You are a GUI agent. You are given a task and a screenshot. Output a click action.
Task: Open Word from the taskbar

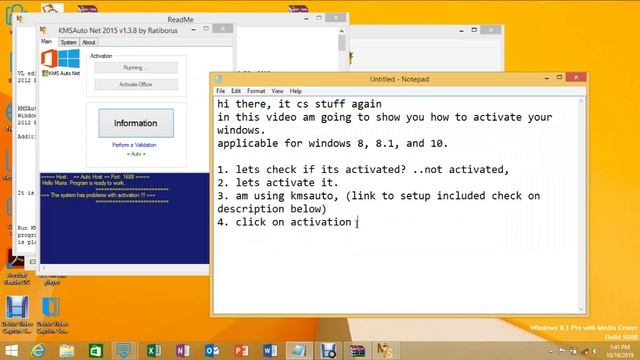tap(270, 351)
